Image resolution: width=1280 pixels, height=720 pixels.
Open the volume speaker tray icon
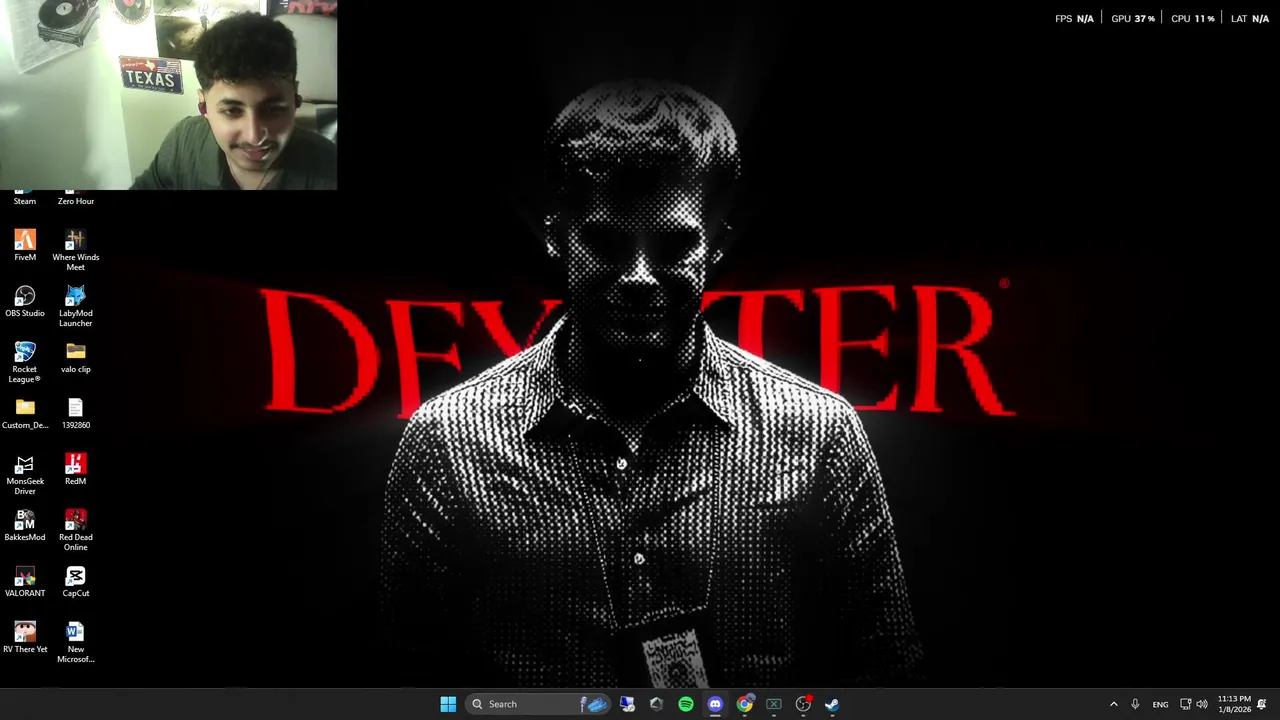[1202, 704]
